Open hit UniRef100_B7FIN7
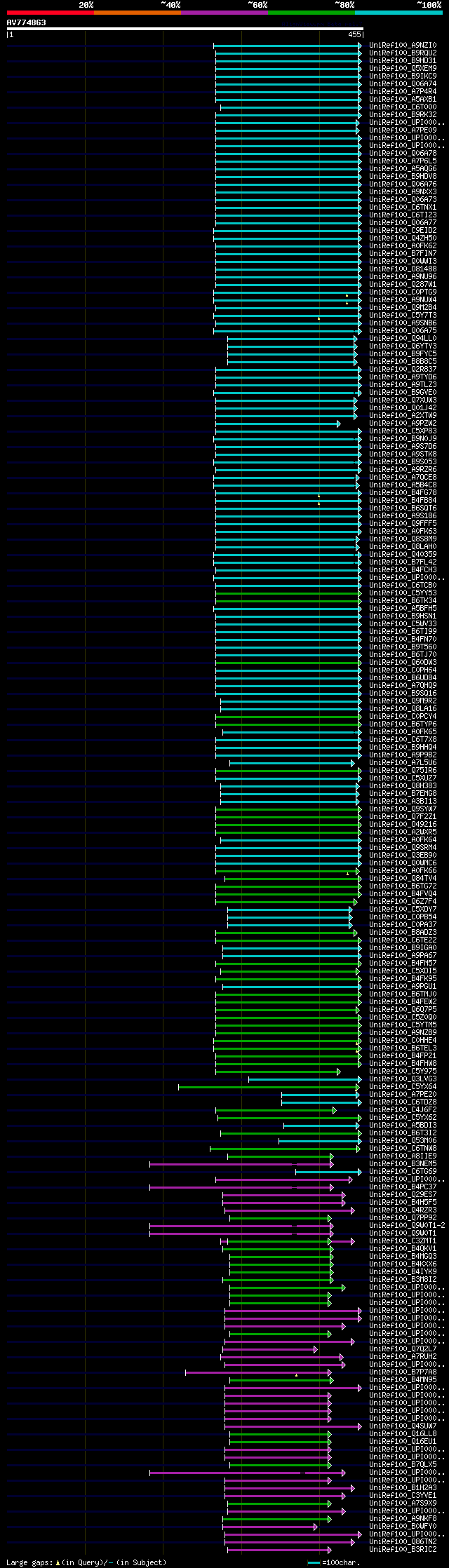 pos(403,254)
